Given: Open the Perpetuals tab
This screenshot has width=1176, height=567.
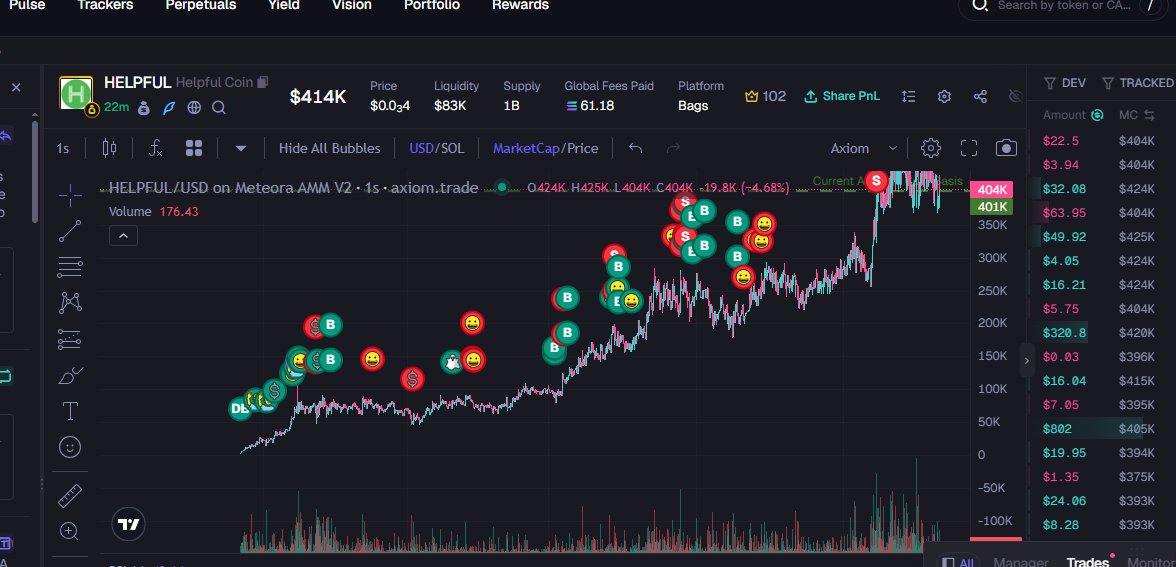Looking at the screenshot, I should (x=200, y=5).
